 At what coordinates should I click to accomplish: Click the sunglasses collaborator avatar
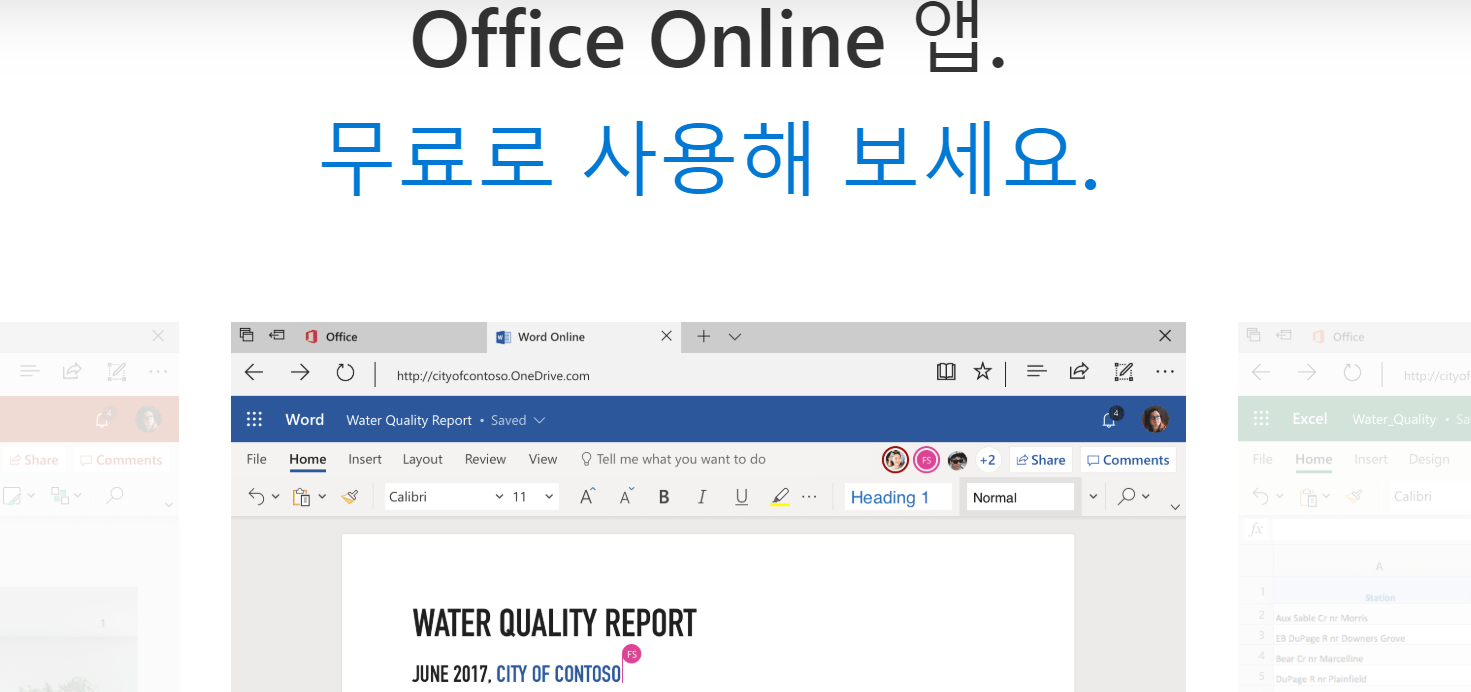957,460
